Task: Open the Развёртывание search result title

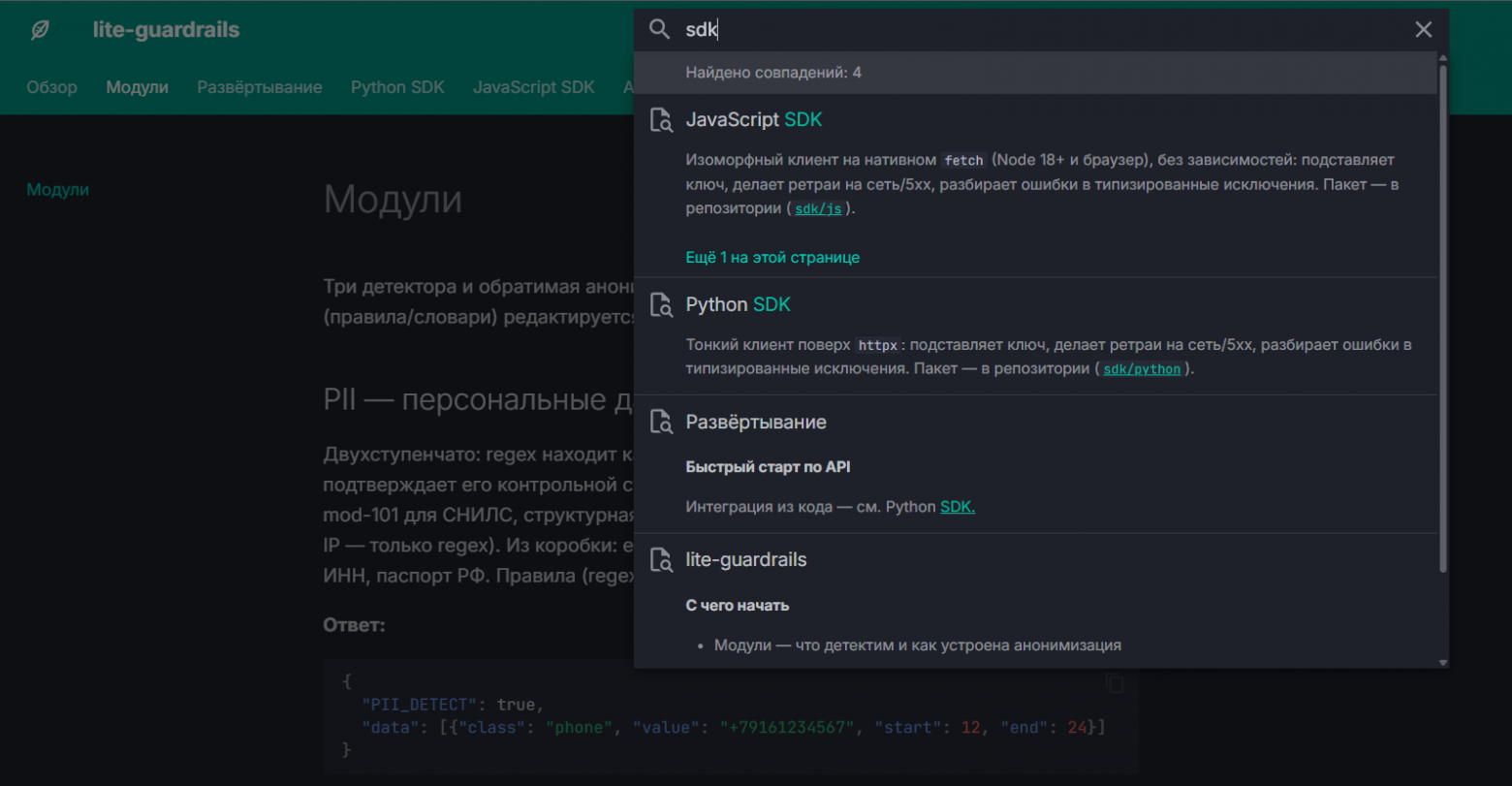Action: point(756,423)
